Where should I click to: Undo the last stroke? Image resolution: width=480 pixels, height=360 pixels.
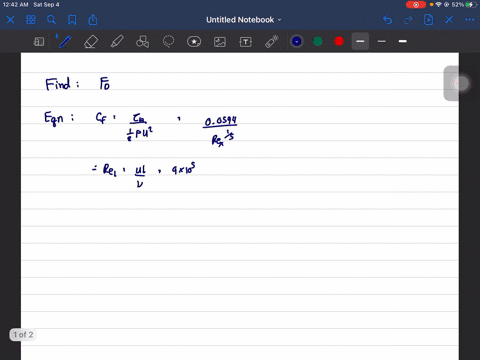(x=387, y=20)
